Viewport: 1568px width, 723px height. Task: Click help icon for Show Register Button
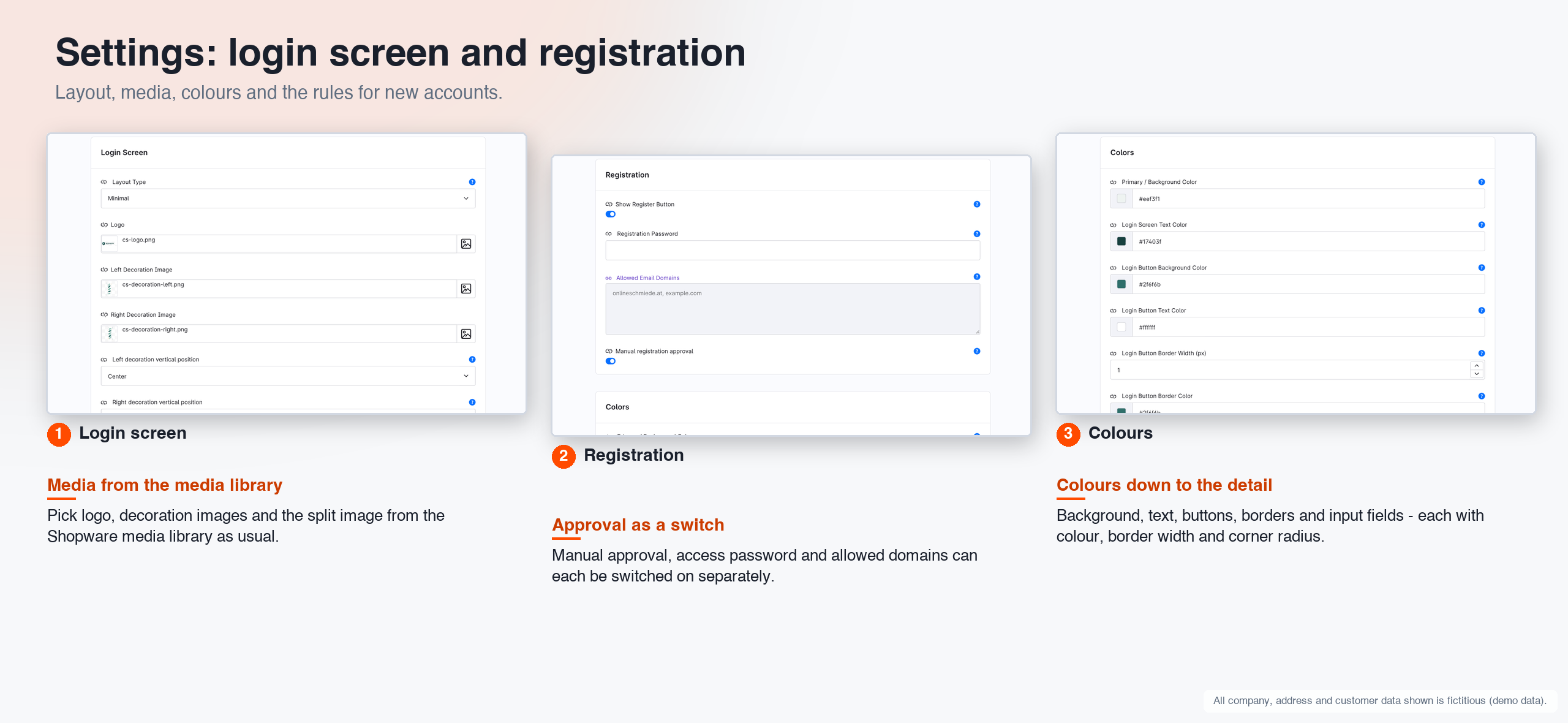[977, 204]
